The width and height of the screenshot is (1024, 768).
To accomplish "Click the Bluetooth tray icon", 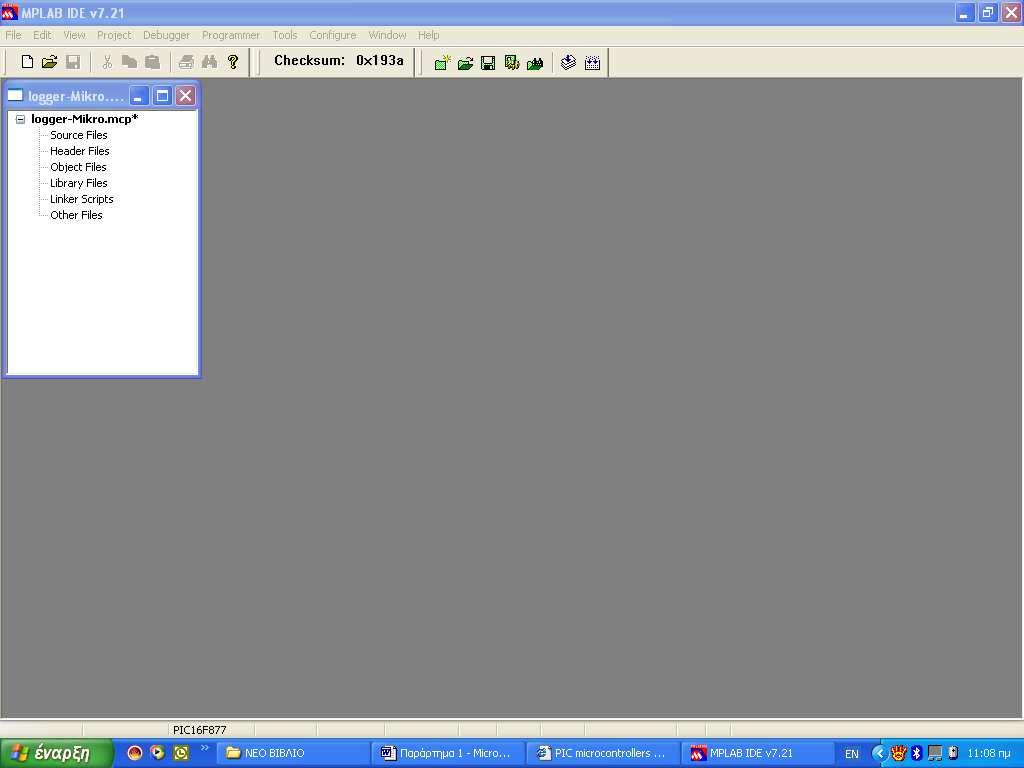I will 916,754.
